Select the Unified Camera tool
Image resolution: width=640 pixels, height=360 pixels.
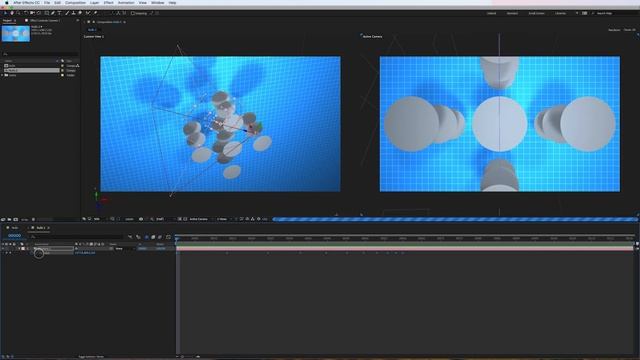click(32, 13)
